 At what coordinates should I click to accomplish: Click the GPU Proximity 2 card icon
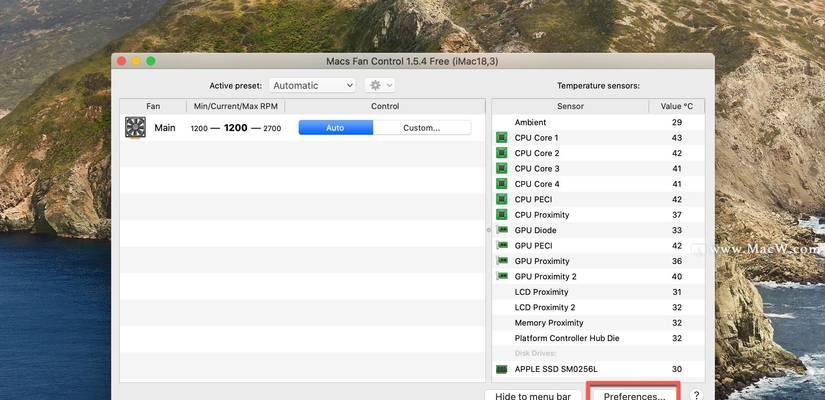tap(502, 276)
